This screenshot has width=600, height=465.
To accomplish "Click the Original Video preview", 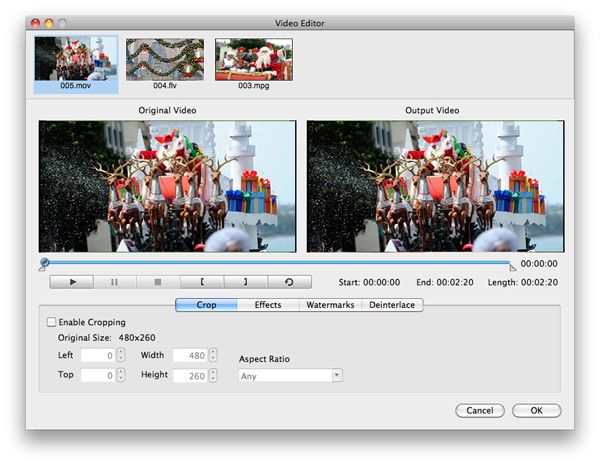I will point(167,186).
